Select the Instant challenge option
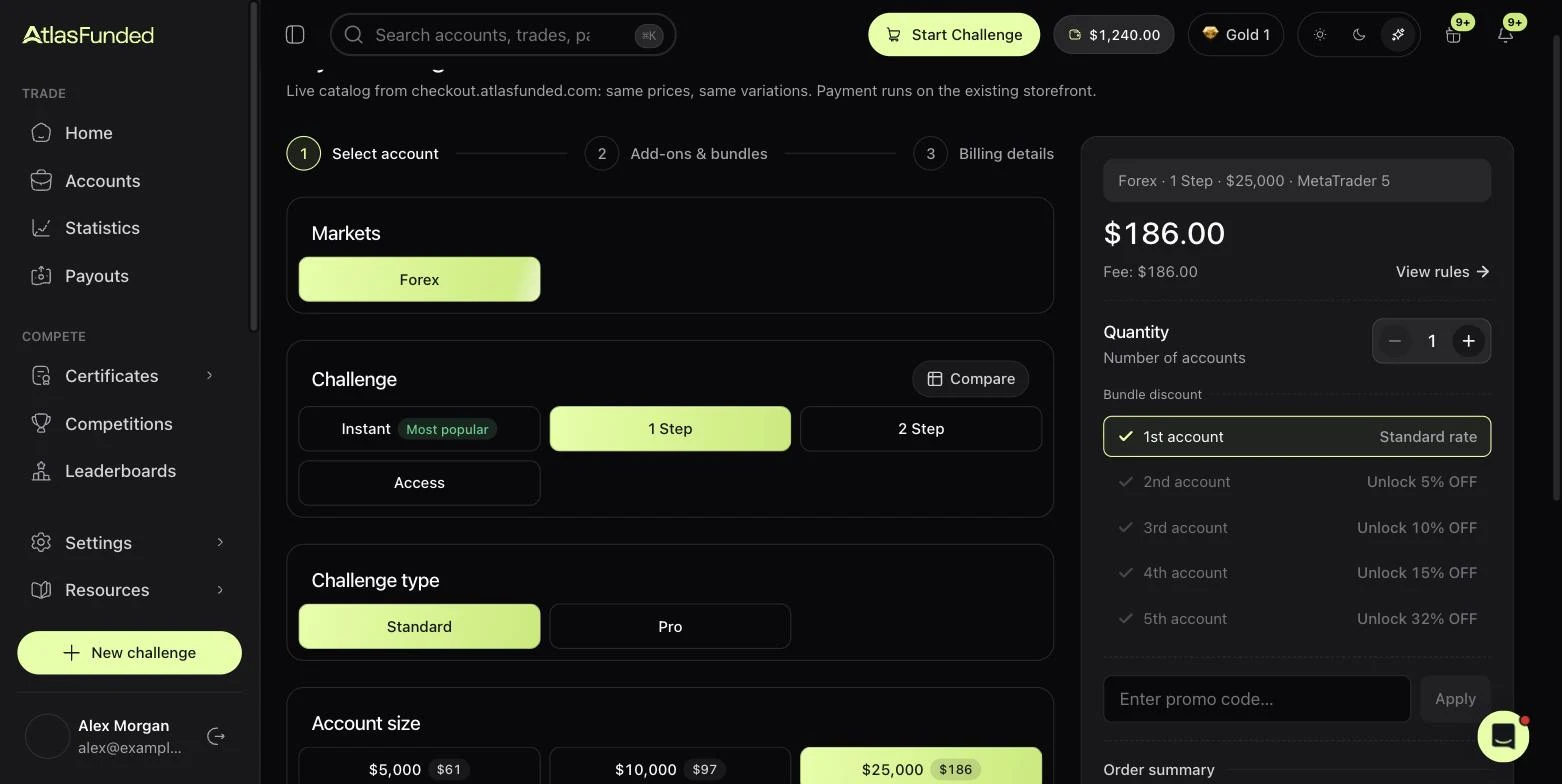Viewport: 1562px width, 784px height. click(419, 429)
